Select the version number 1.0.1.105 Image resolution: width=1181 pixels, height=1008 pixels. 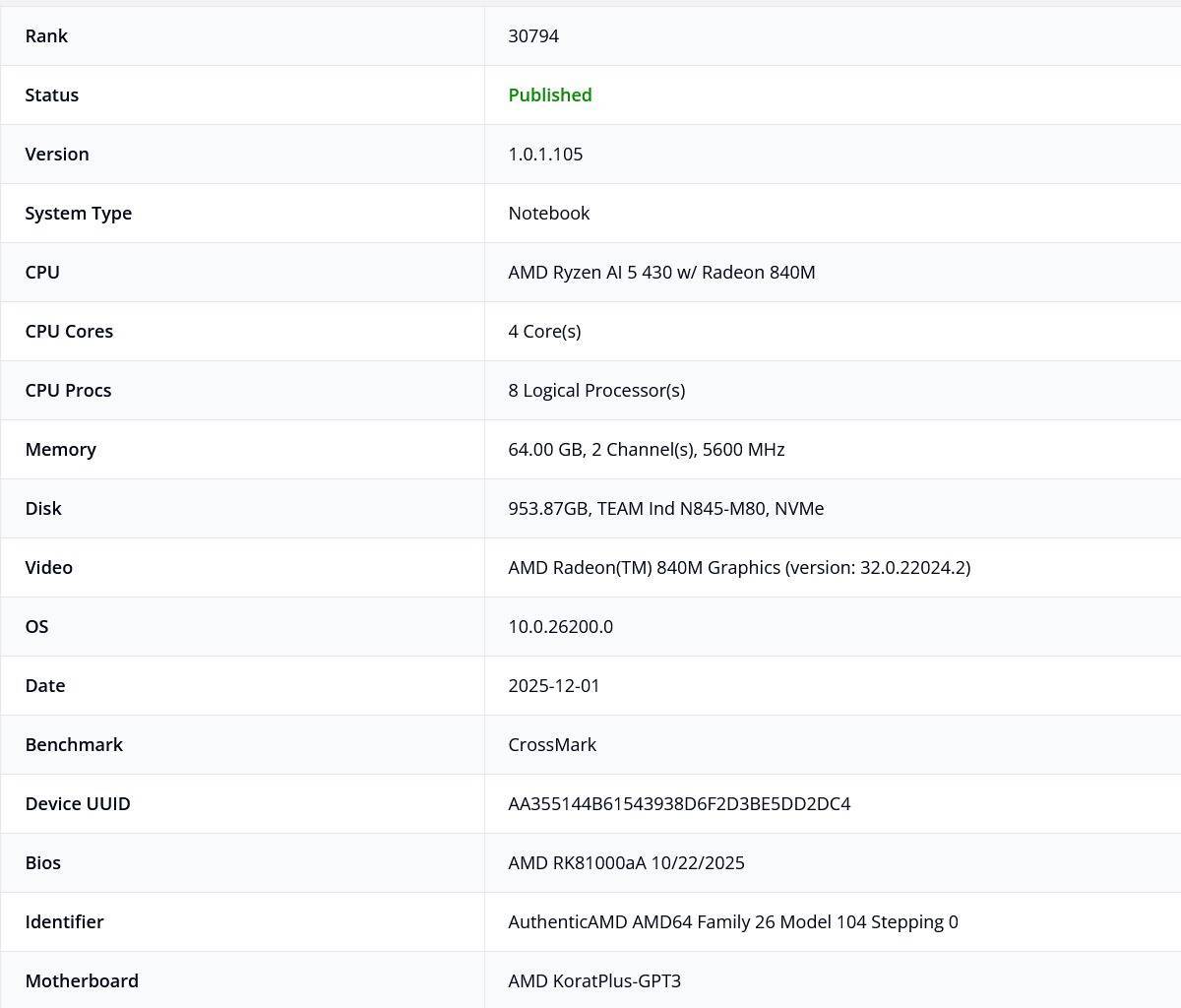(545, 155)
